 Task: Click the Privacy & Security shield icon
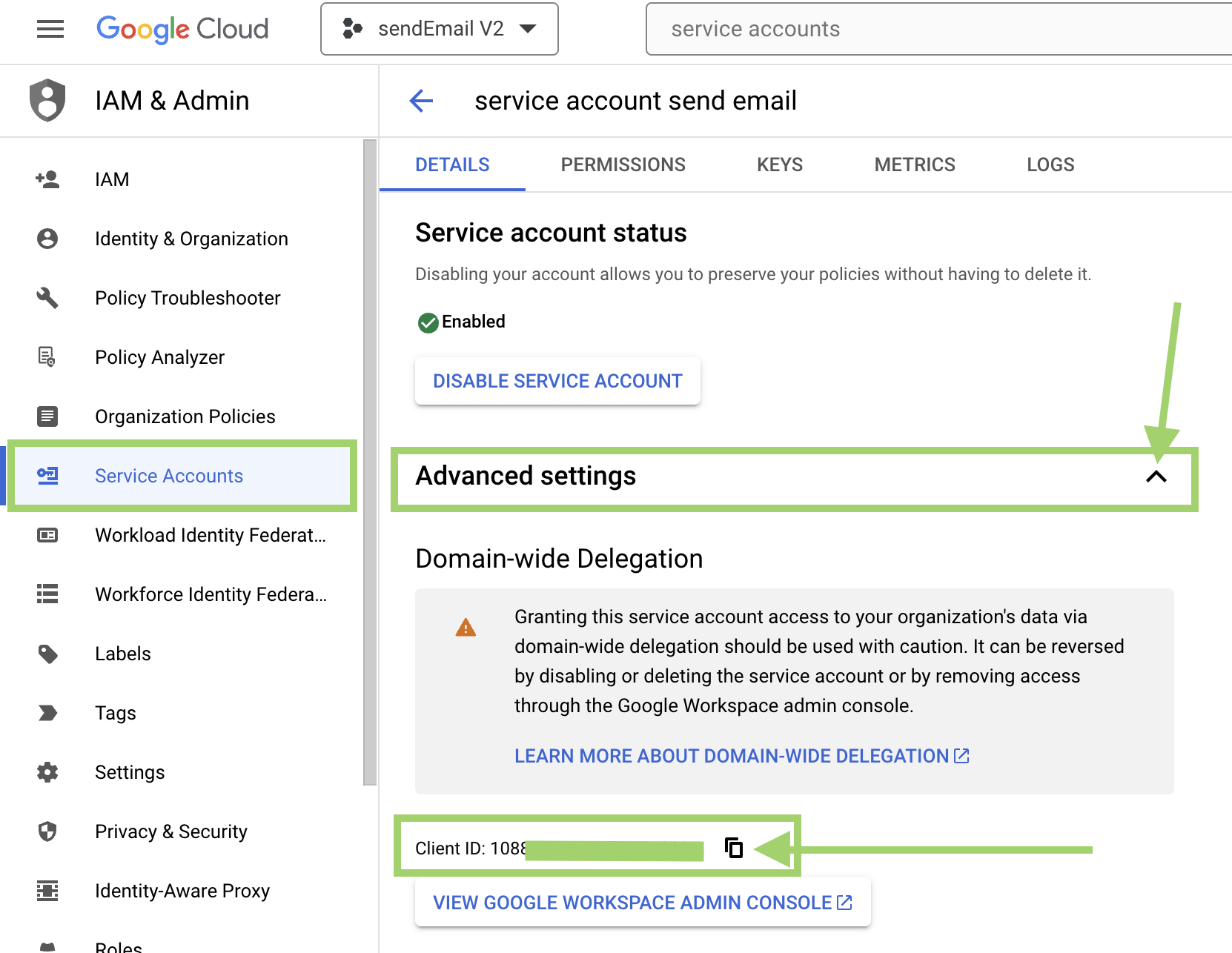(47, 831)
